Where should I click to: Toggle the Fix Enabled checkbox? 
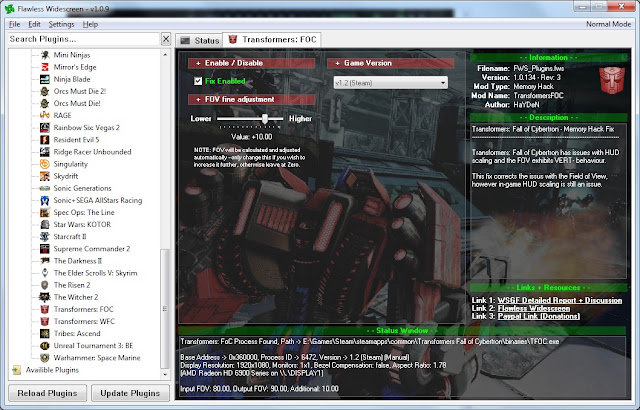tap(198, 81)
